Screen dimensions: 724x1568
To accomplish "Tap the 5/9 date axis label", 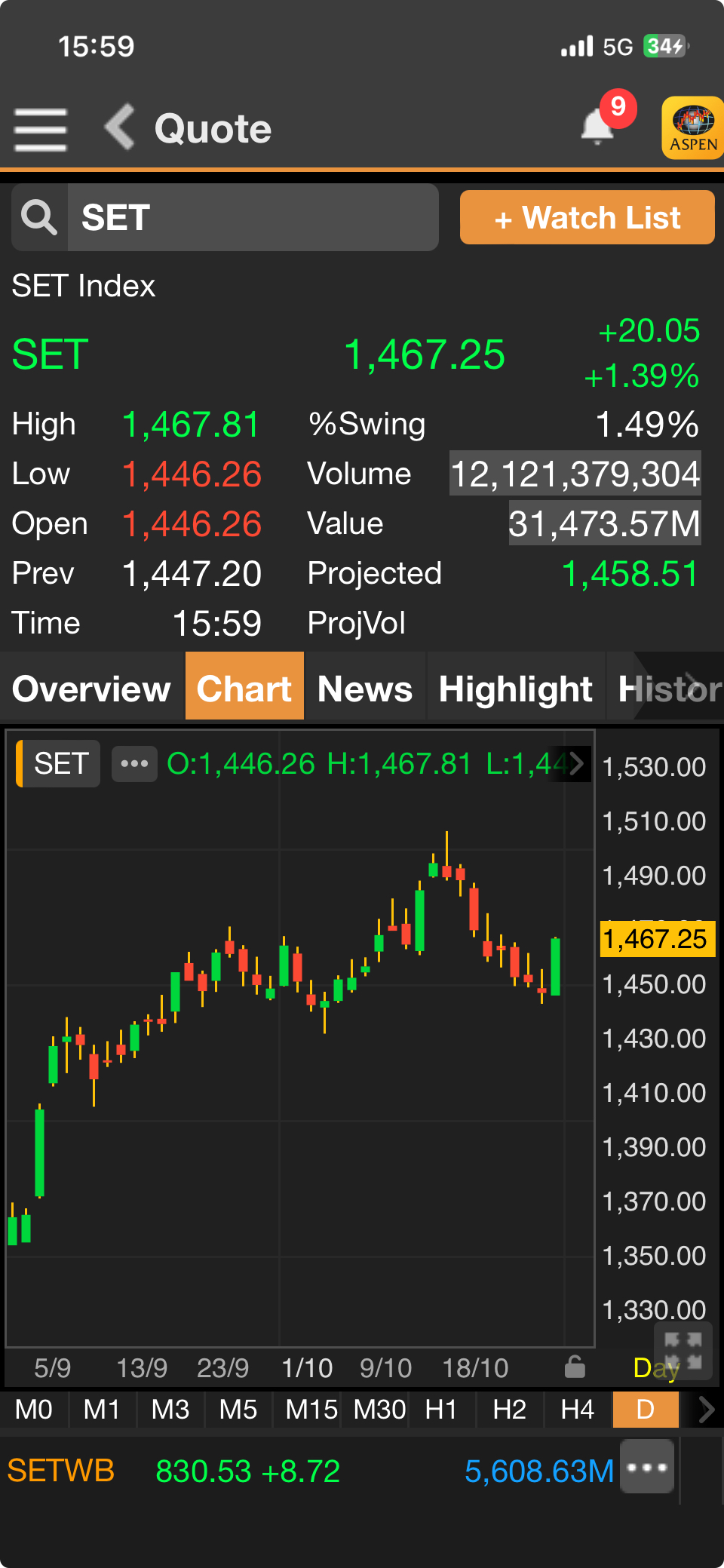I will click(53, 1367).
